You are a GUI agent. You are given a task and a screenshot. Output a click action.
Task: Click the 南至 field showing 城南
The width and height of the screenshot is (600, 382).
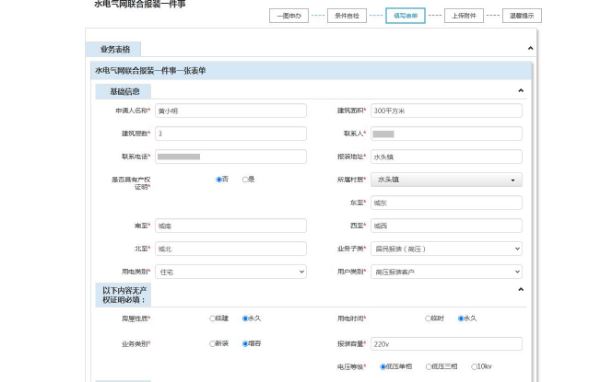click(231, 226)
